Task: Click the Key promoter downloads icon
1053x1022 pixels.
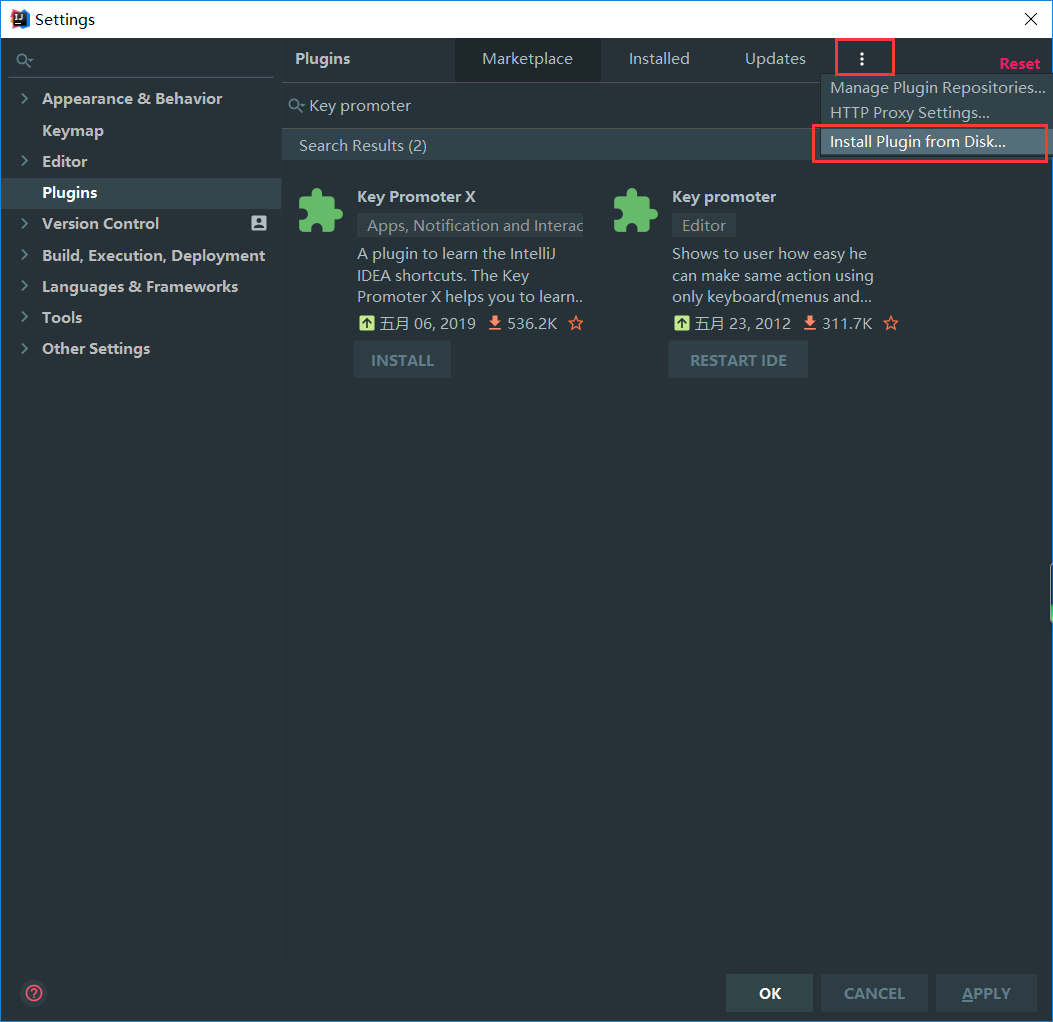Action: [810, 323]
